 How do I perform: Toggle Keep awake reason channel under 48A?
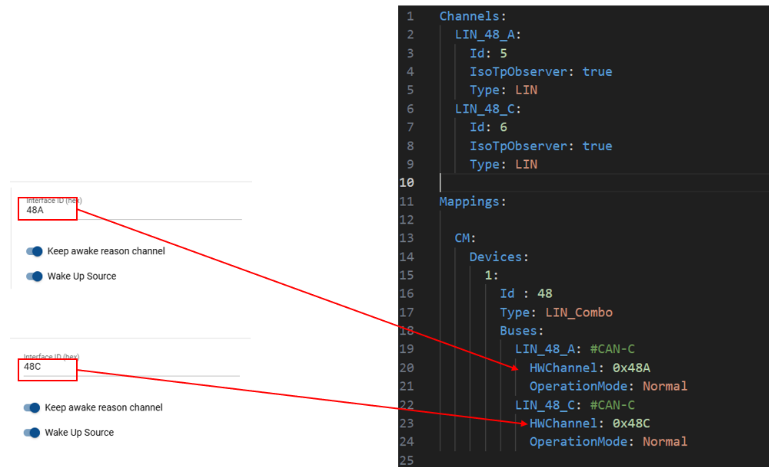coord(35,251)
